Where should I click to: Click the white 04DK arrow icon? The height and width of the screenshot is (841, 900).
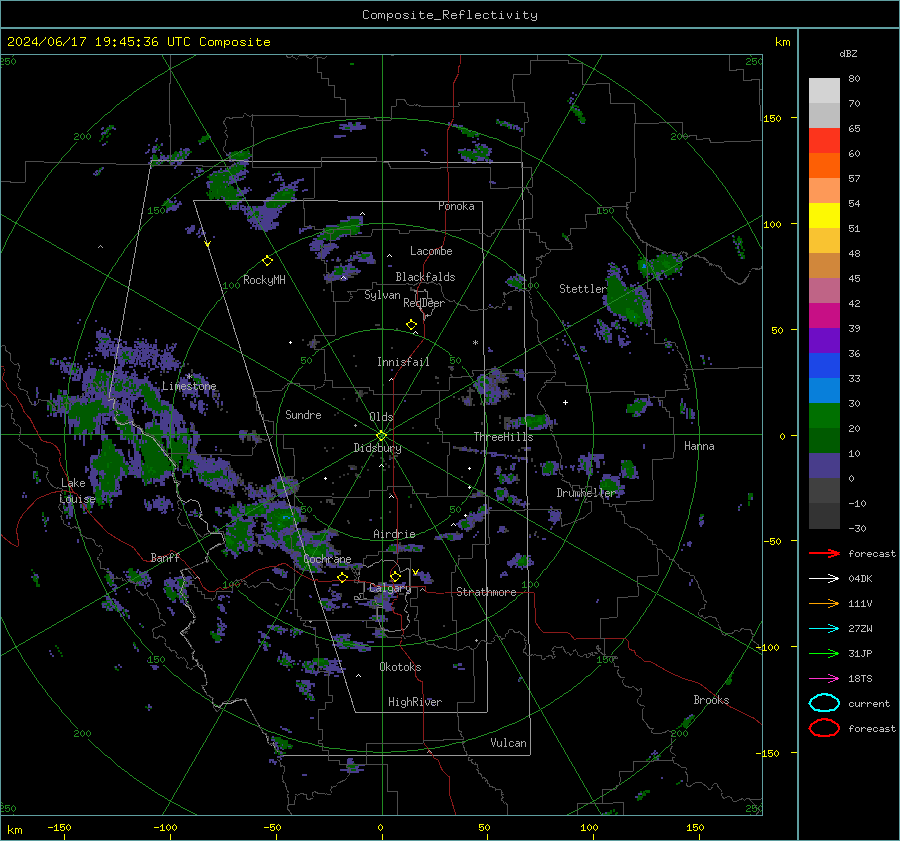(x=824, y=579)
